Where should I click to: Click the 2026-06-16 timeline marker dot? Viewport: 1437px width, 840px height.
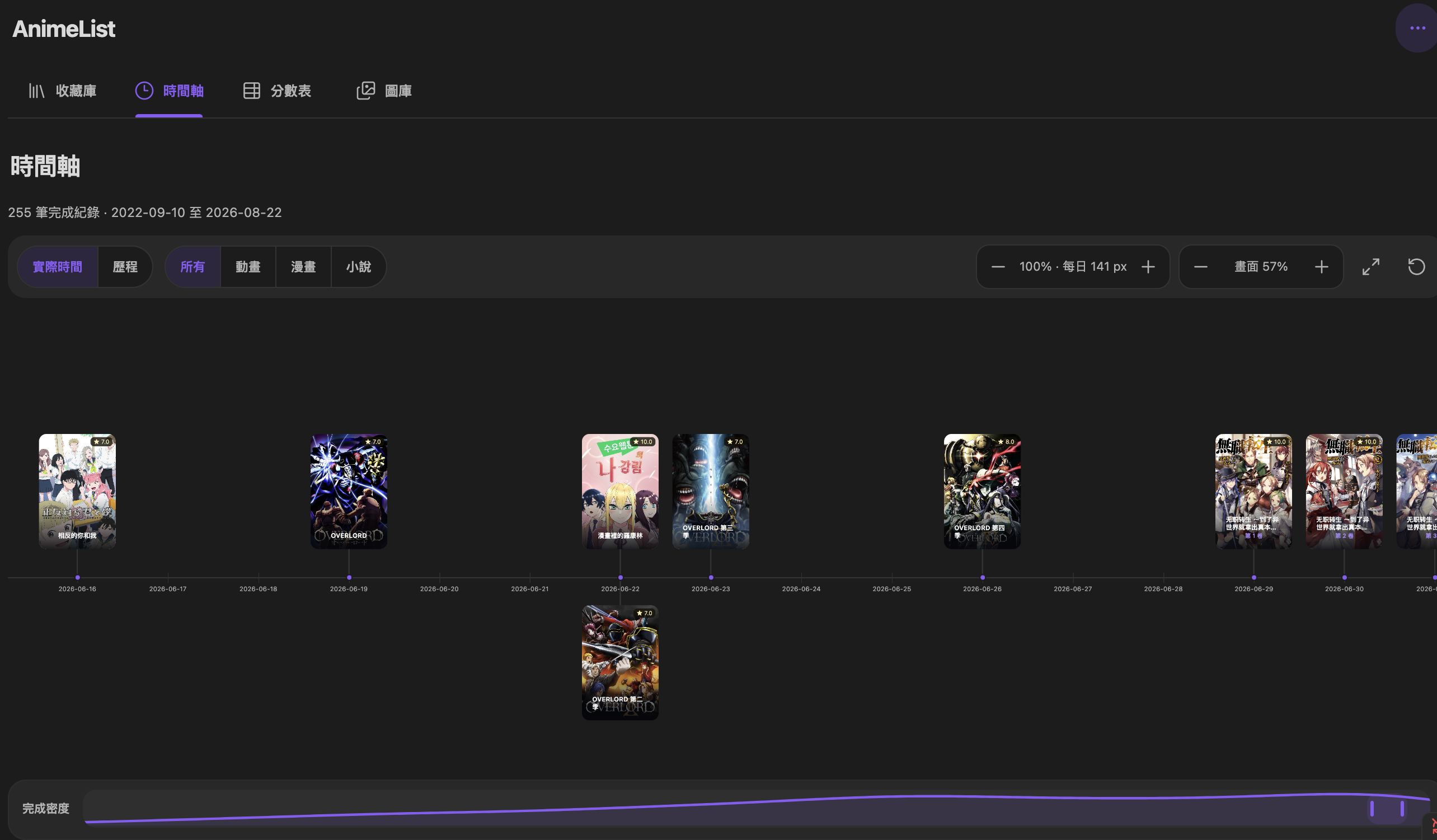click(x=78, y=577)
